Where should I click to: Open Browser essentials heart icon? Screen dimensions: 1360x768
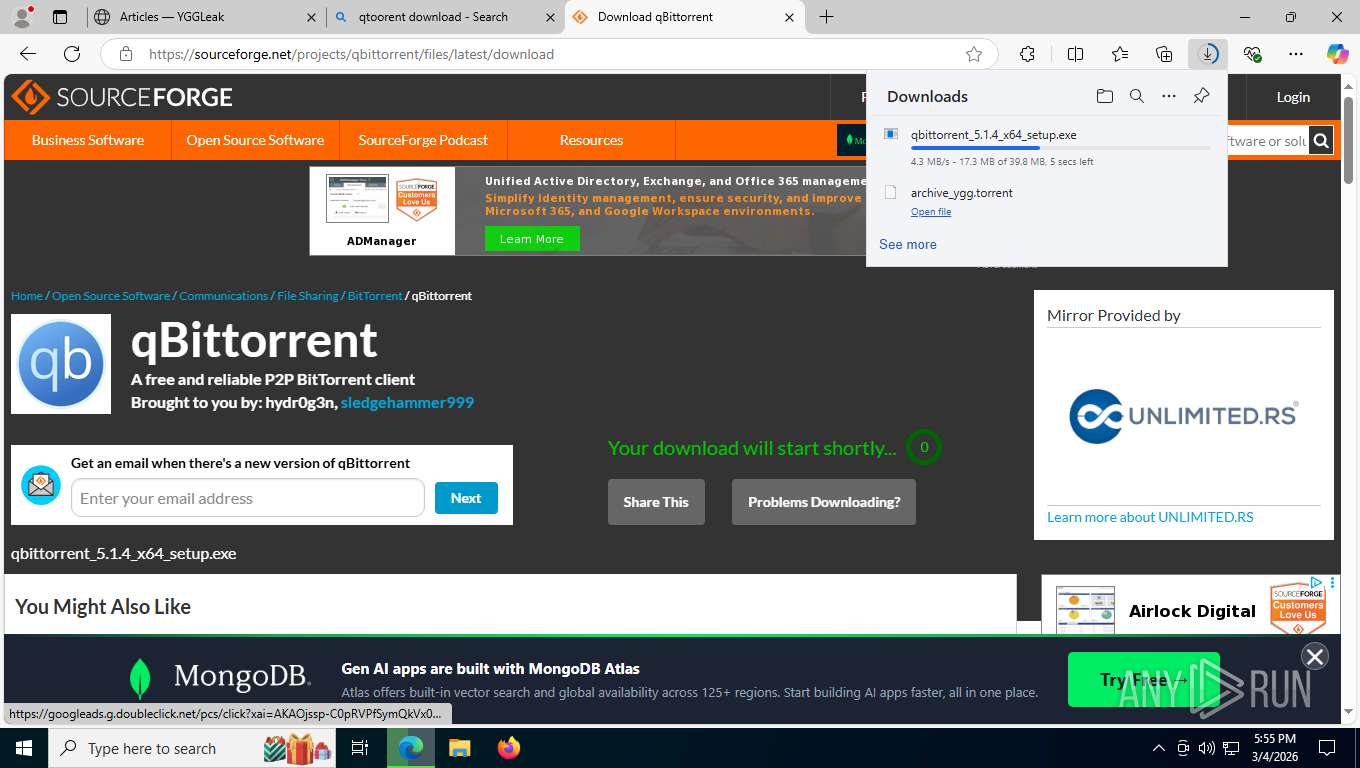[1252, 54]
